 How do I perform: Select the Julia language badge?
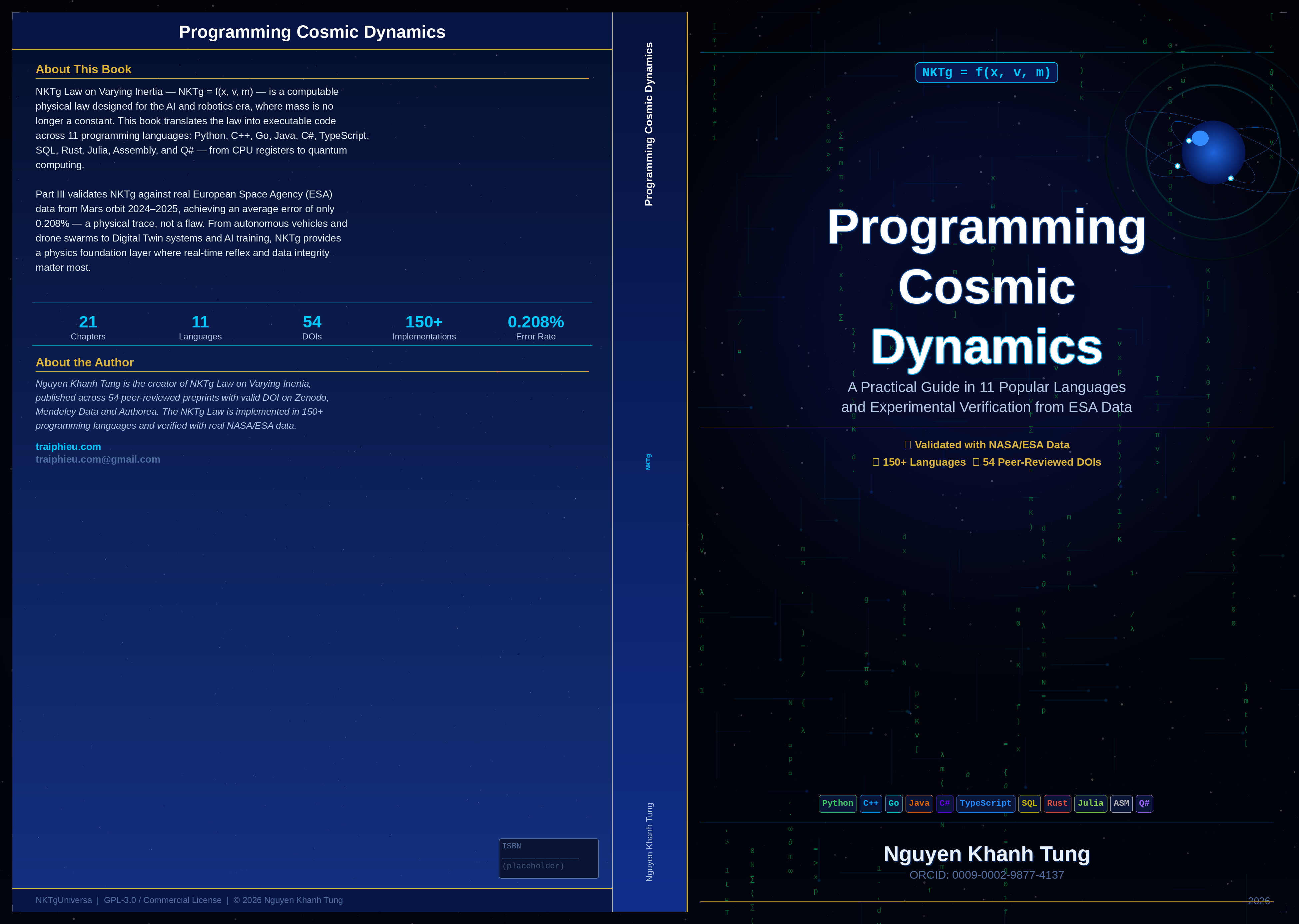coord(1090,803)
